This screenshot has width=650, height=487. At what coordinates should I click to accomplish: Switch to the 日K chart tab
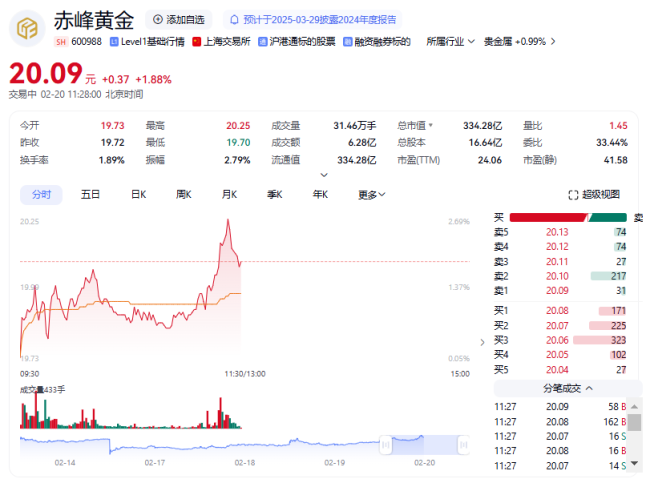tap(138, 194)
